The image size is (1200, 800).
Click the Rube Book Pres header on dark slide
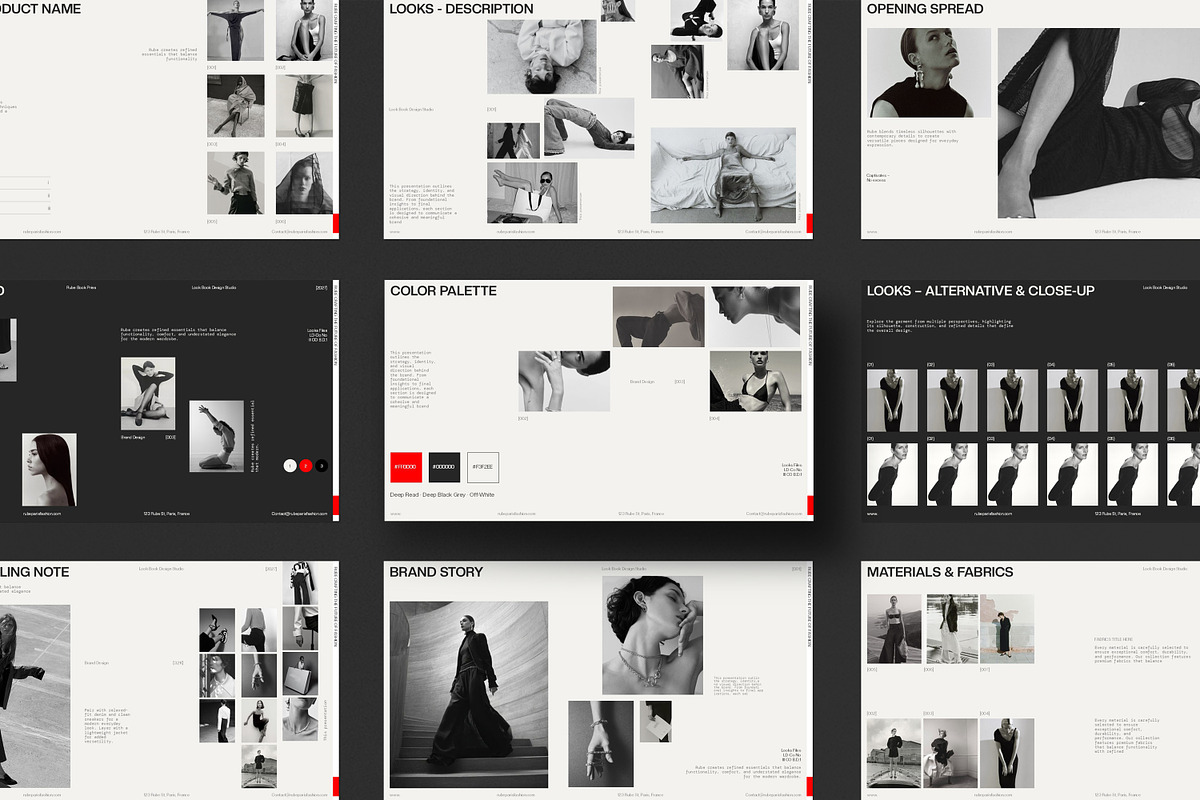pos(82,287)
